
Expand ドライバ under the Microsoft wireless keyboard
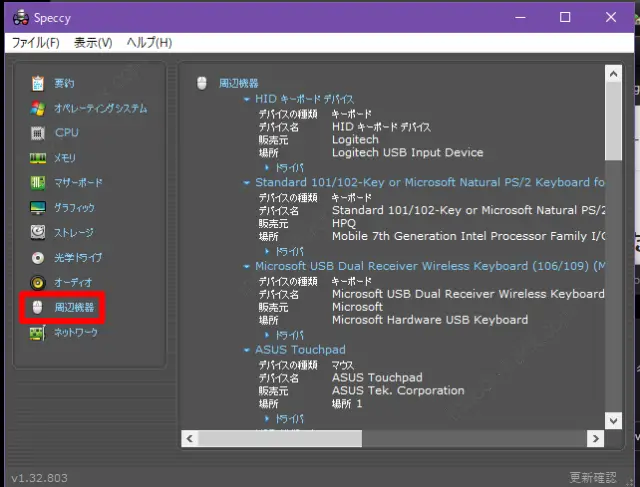[x=267, y=335]
